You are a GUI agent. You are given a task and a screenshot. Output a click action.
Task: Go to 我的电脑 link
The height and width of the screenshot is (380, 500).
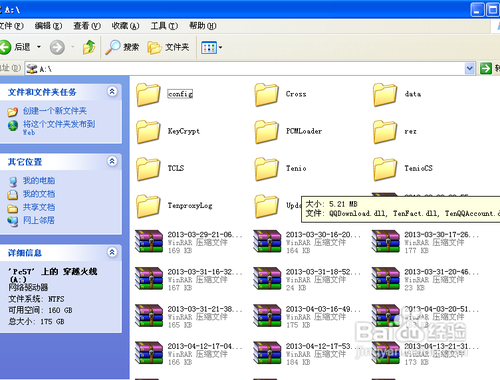click(39, 181)
